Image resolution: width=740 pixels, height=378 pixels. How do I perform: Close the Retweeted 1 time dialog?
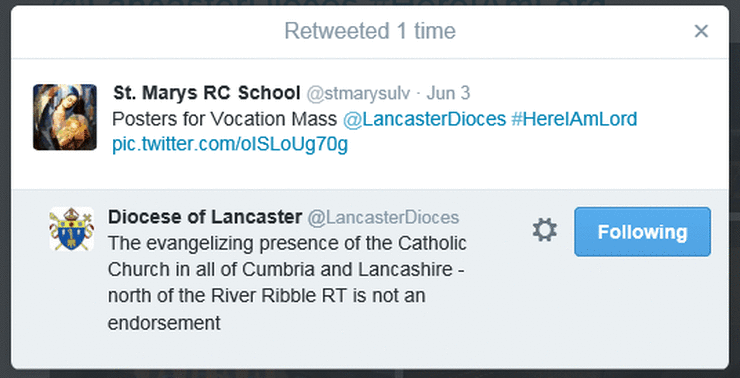(x=701, y=32)
